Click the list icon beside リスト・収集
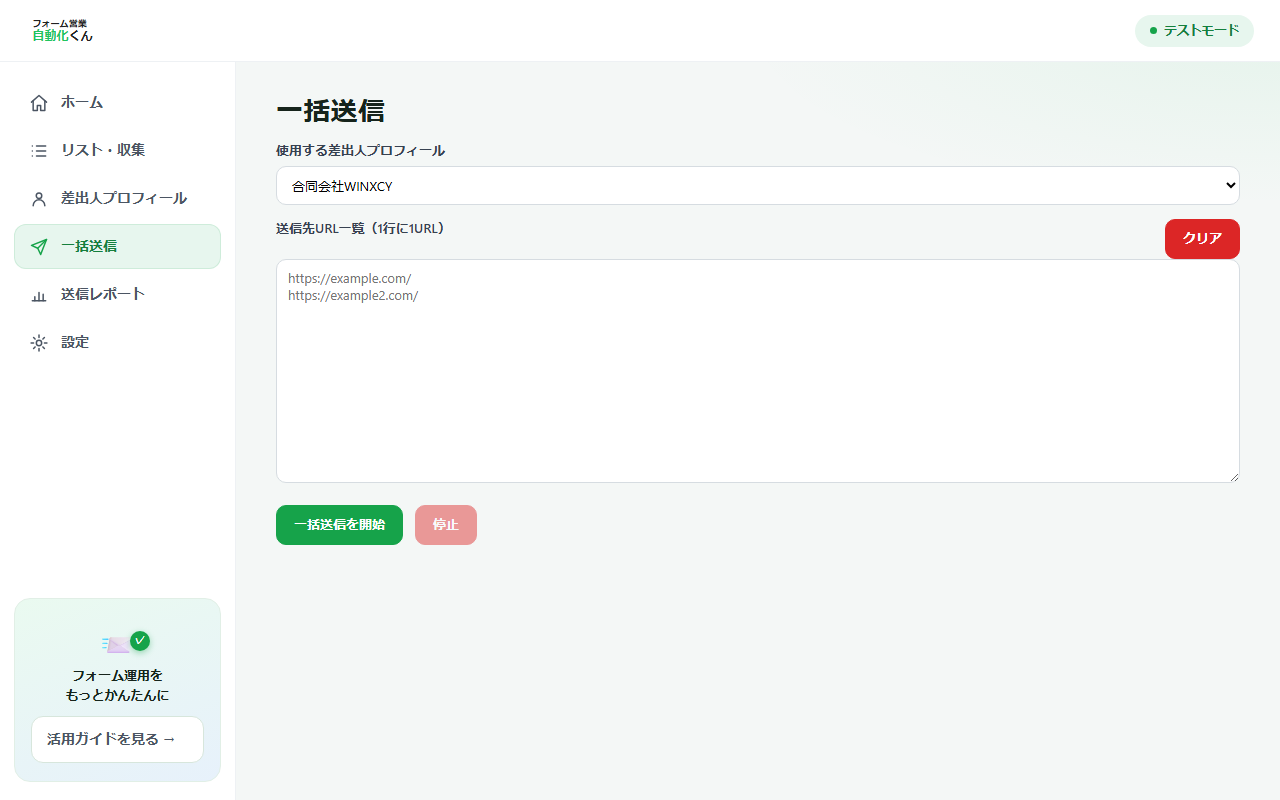The image size is (1280, 800). [x=39, y=151]
